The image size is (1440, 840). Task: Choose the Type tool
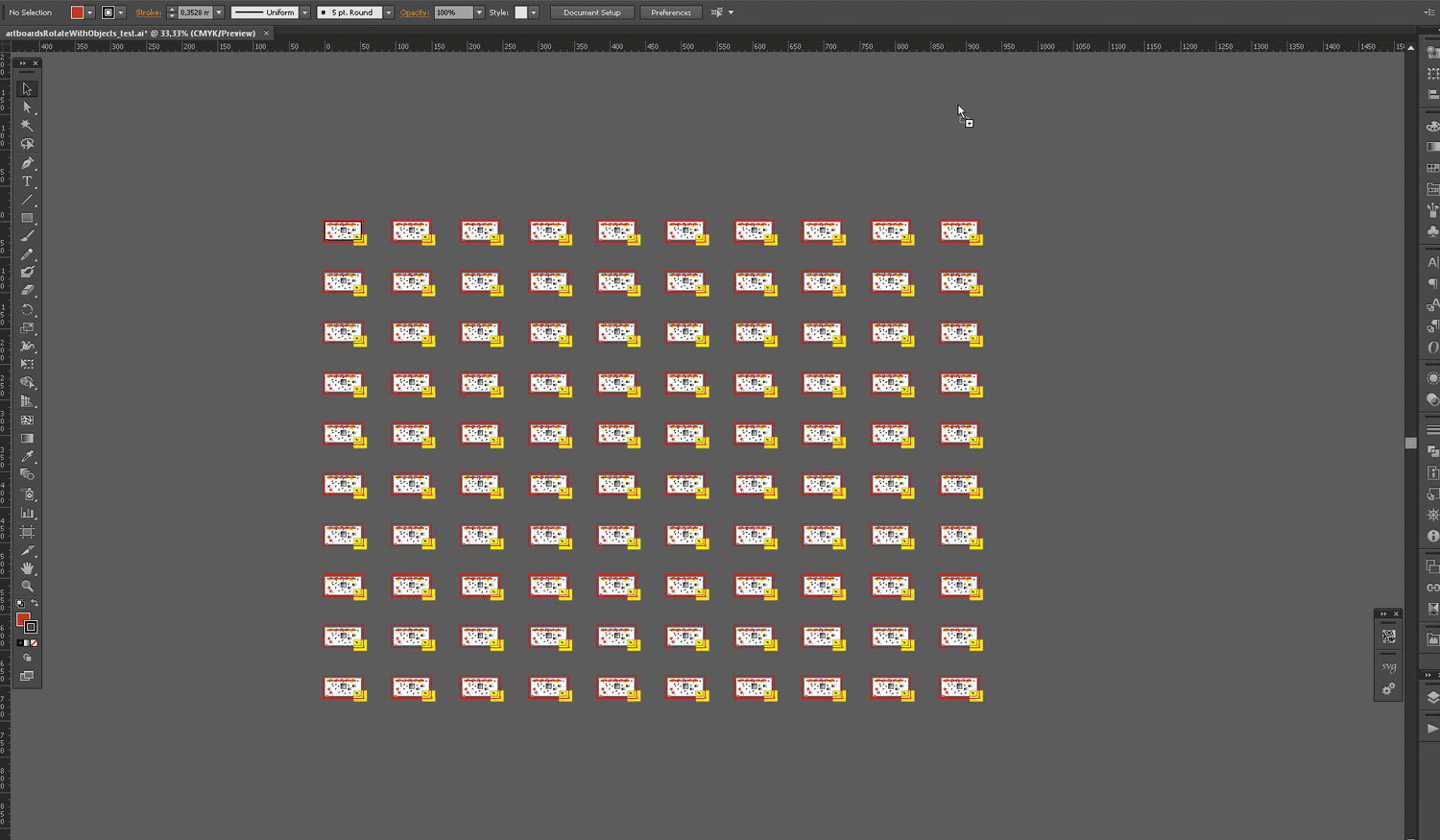(27, 181)
